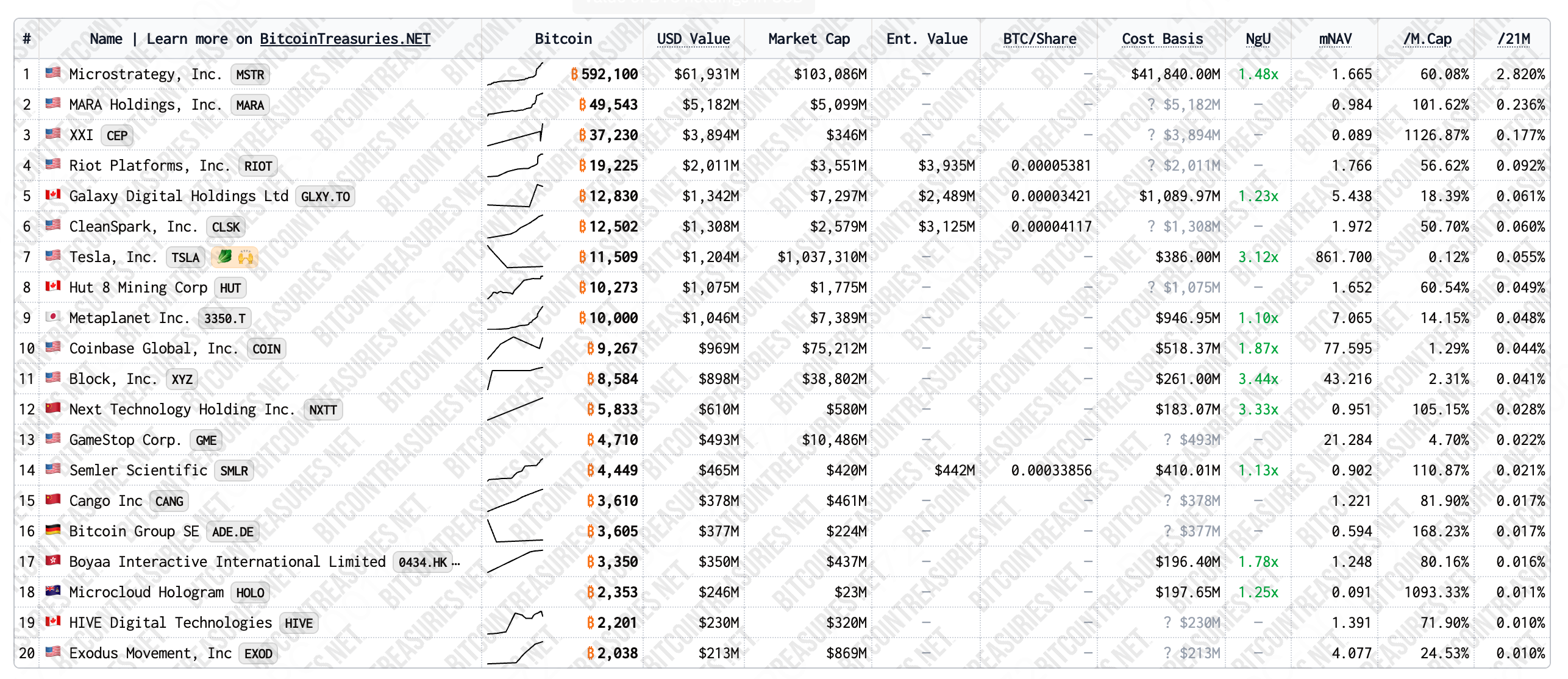Click the 1126.87% /M.Cap value
This screenshot has height=679, width=1568.
pyautogui.click(x=1437, y=135)
